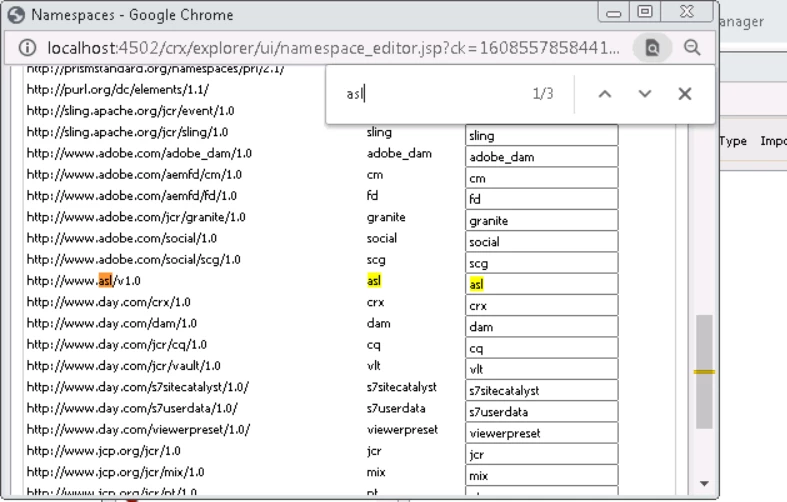Click the URI http://www.adobe.com/social/scg/1.0

pyautogui.click(x=134, y=260)
